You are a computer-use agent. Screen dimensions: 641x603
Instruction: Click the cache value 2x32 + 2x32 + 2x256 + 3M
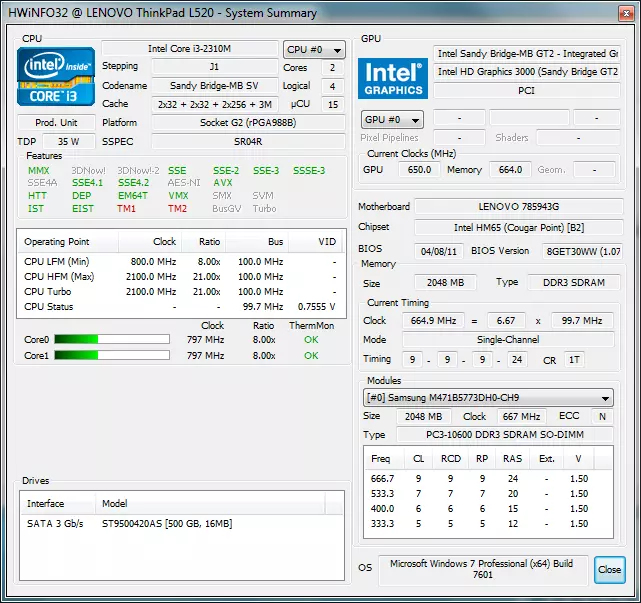[x=215, y=104]
